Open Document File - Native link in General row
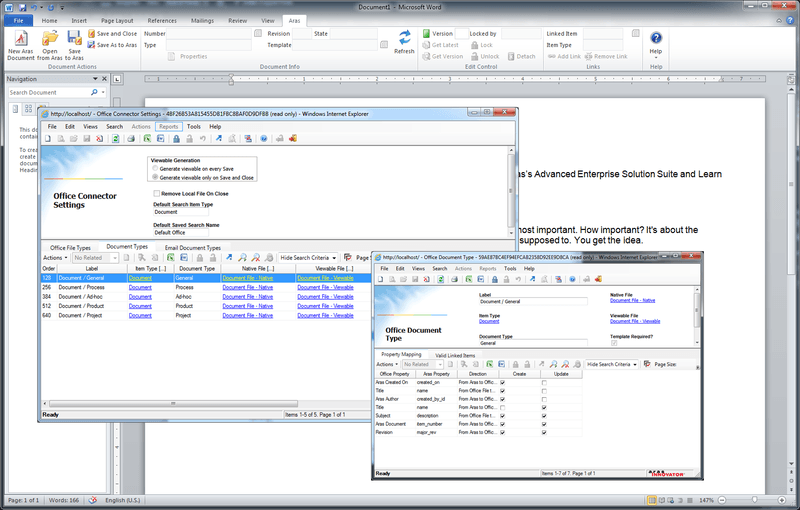 click(x=247, y=278)
